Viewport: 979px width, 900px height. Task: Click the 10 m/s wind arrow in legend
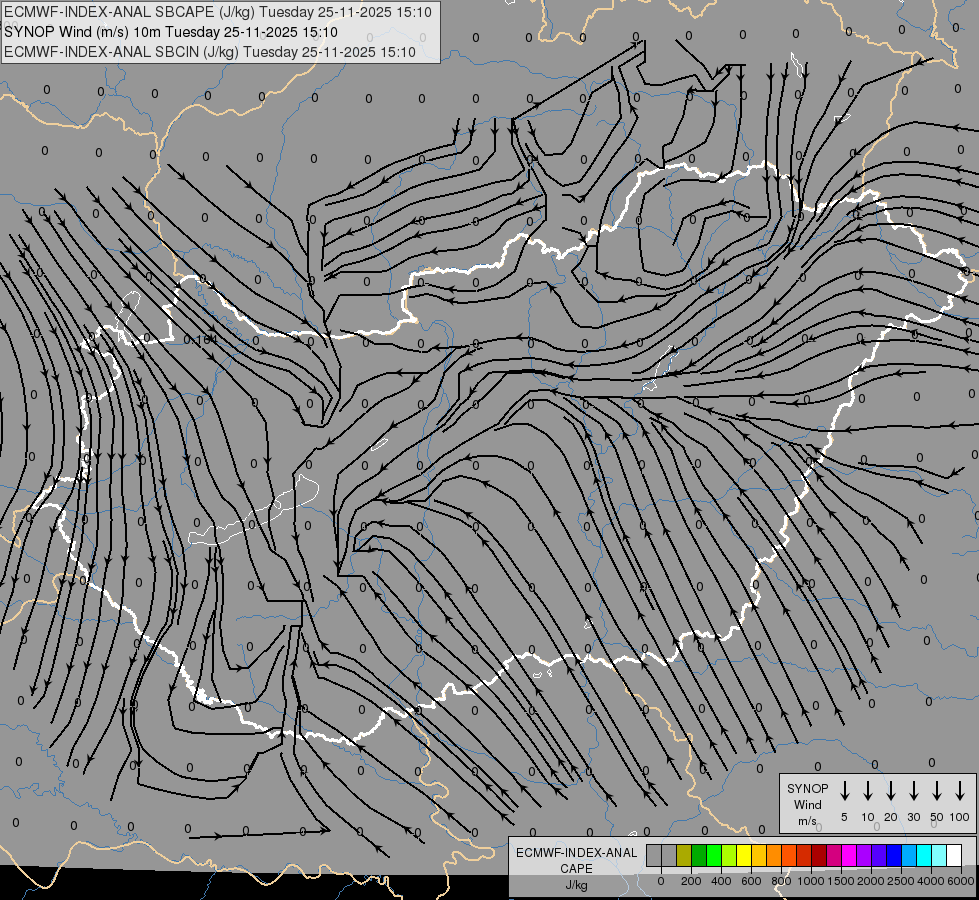867,790
